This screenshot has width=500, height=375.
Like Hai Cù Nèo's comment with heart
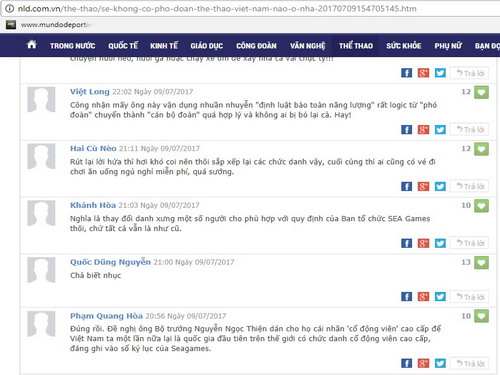pyautogui.click(x=481, y=149)
